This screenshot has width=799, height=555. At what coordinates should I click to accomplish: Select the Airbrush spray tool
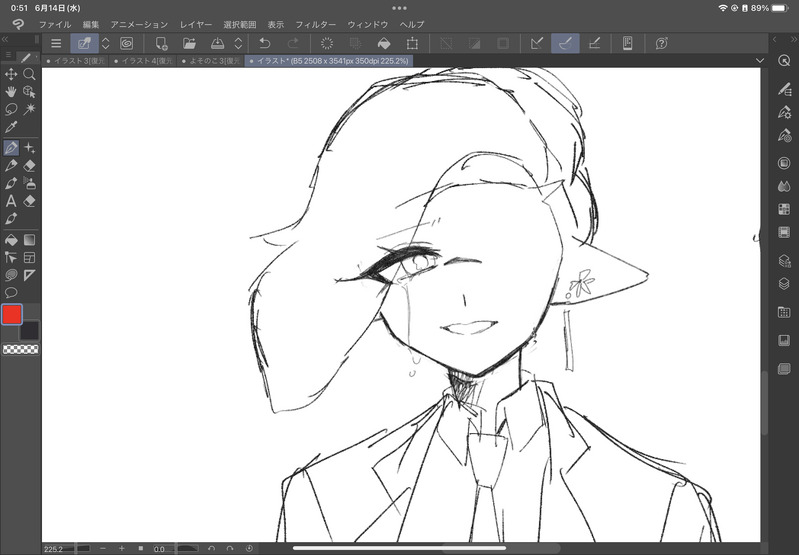[x=30, y=183]
